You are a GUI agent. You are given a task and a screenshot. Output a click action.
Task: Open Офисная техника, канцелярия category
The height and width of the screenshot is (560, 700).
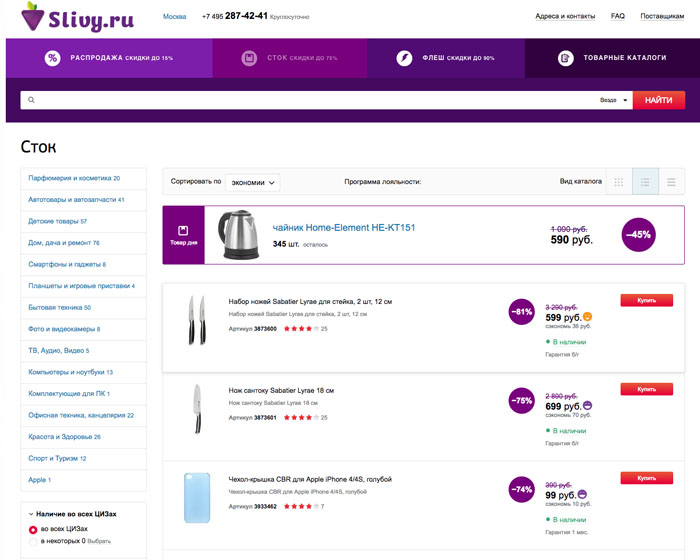(x=81, y=415)
